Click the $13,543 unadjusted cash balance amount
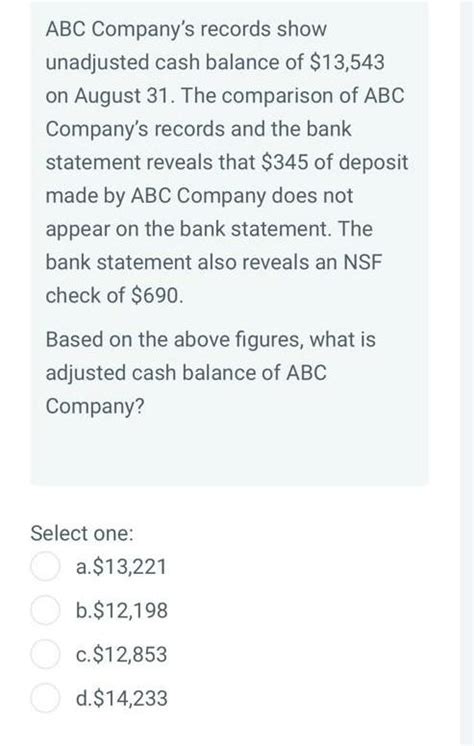The image size is (474, 746). click(x=347, y=62)
